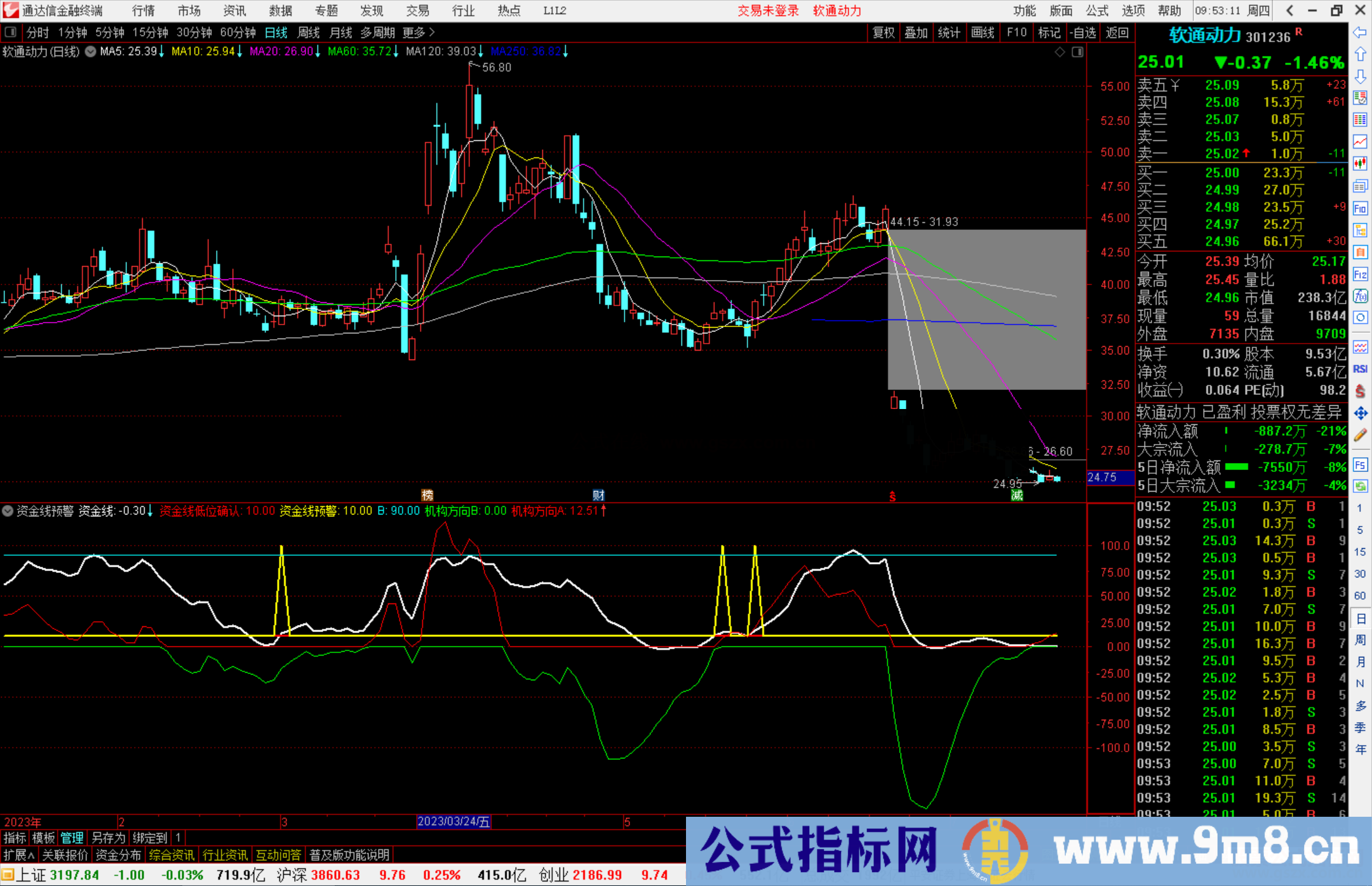Click the blue circle icon in sidebar
The width and height of the screenshot is (1372, 886).
[x=1360, y=318]
